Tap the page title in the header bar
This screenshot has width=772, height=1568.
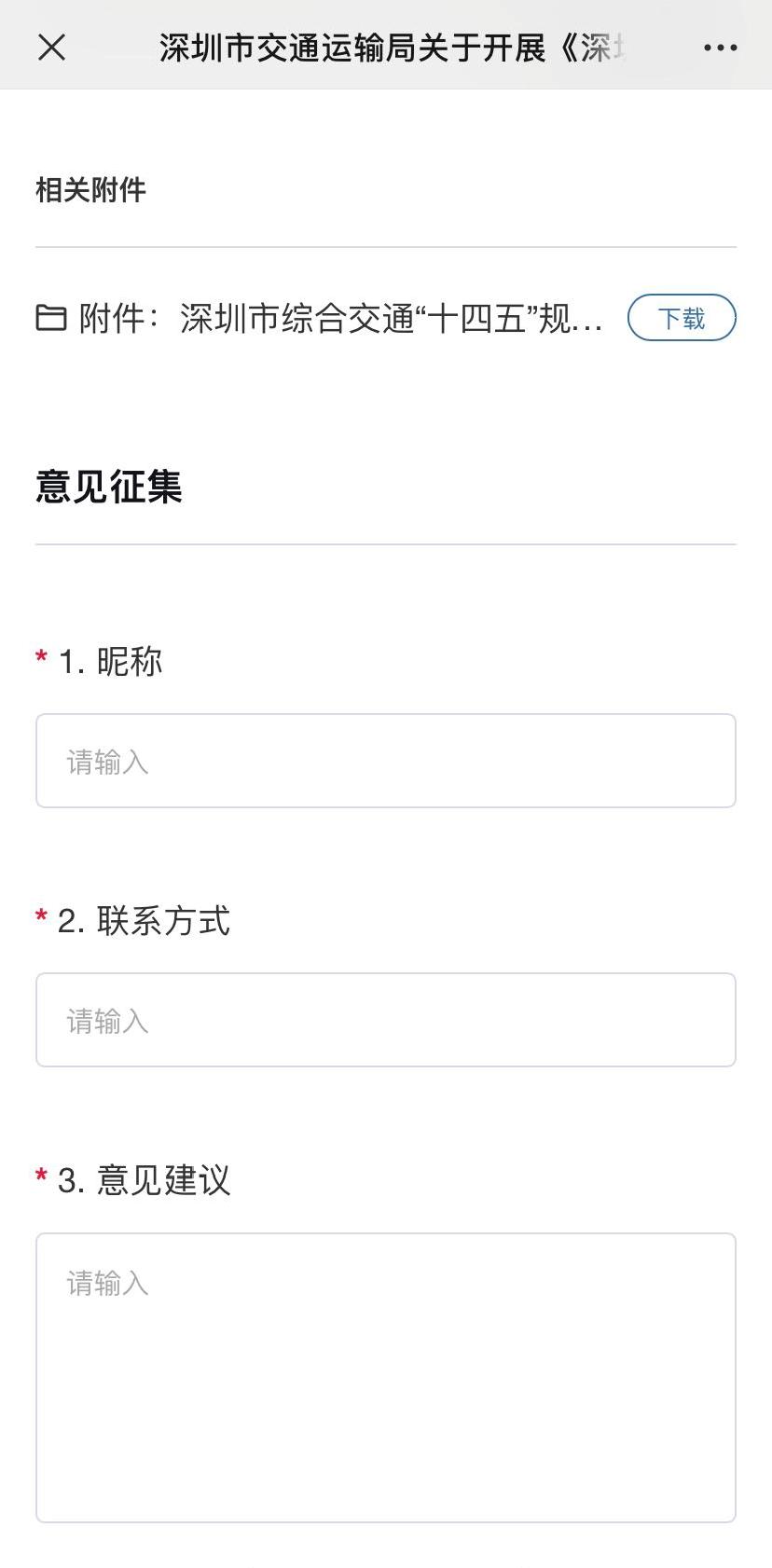click(392, 48)
